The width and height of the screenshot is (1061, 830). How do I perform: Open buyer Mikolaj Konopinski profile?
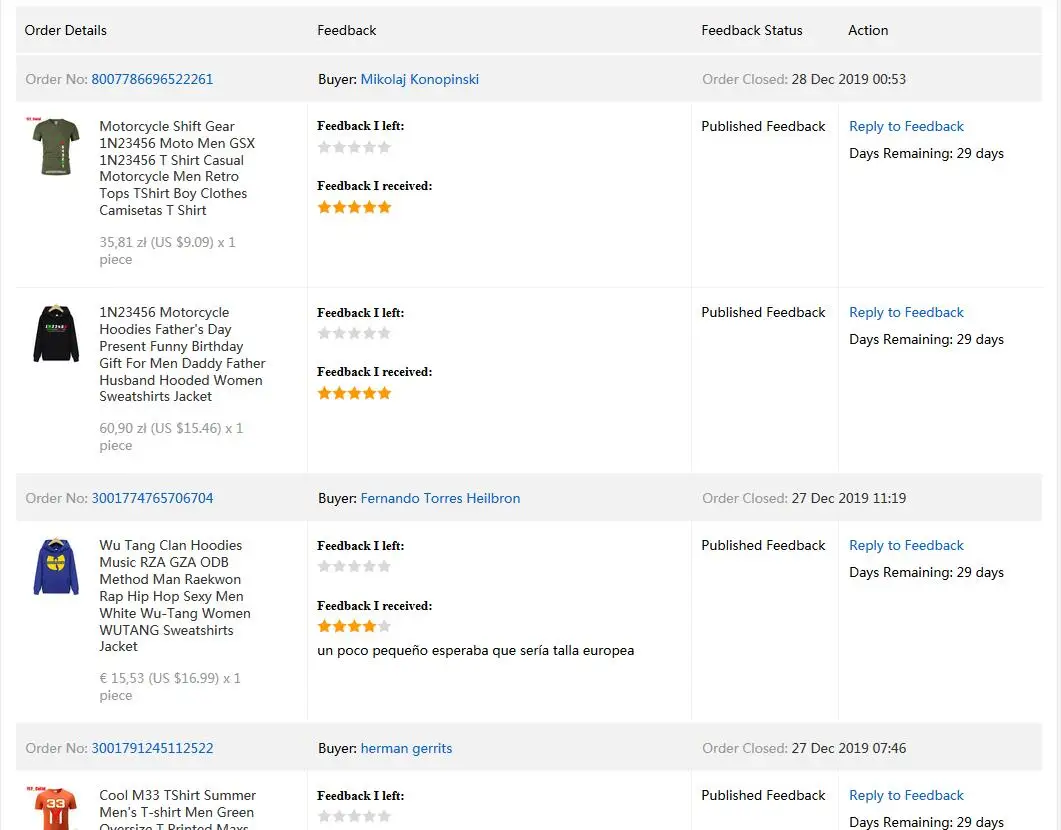[x=419, y=79]
